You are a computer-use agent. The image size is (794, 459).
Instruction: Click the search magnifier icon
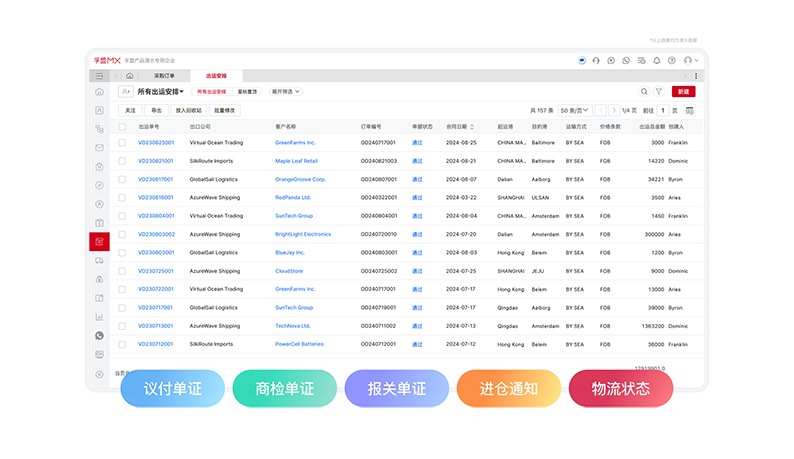[x=644, y=91]
